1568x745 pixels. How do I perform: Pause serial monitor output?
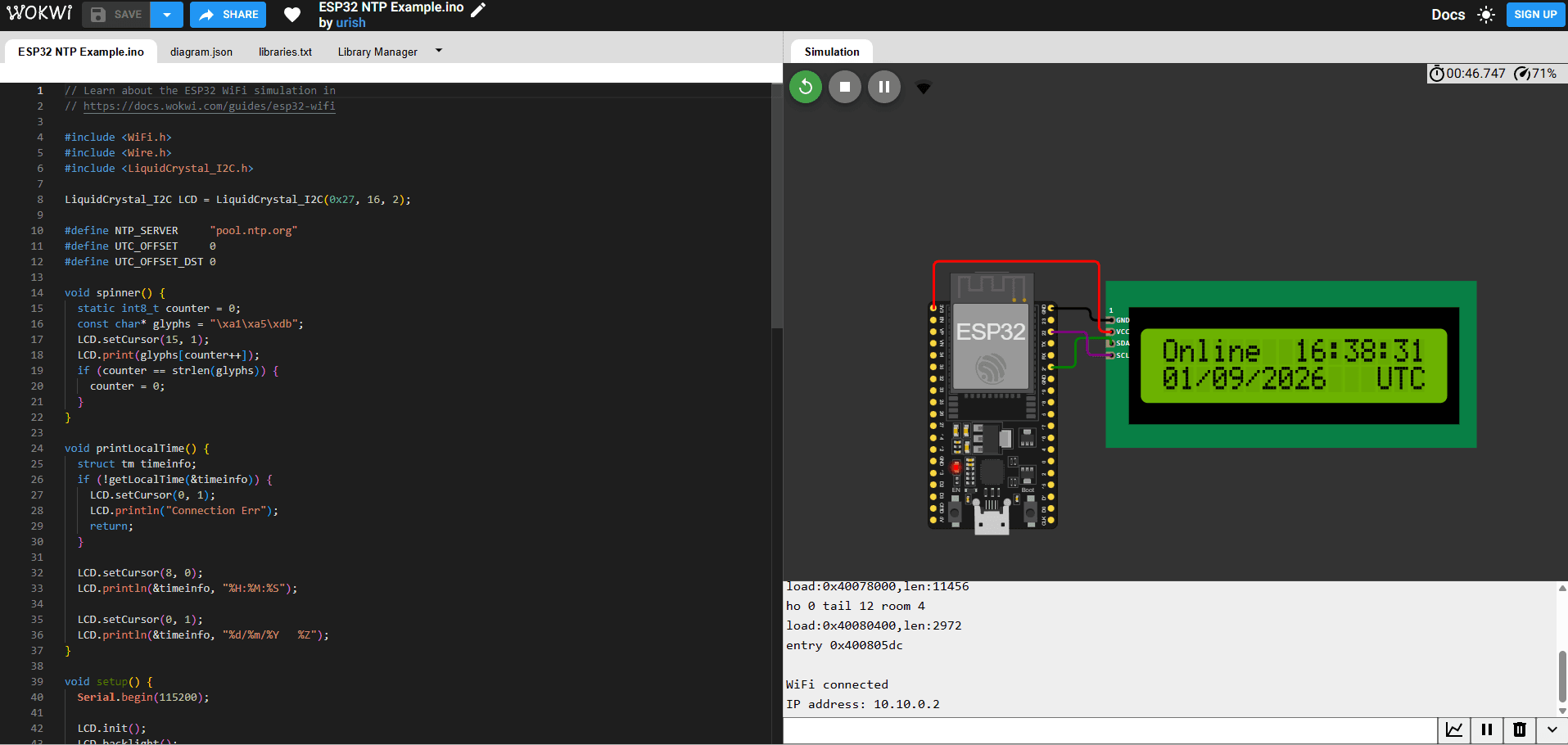(x=1487, y=730)
